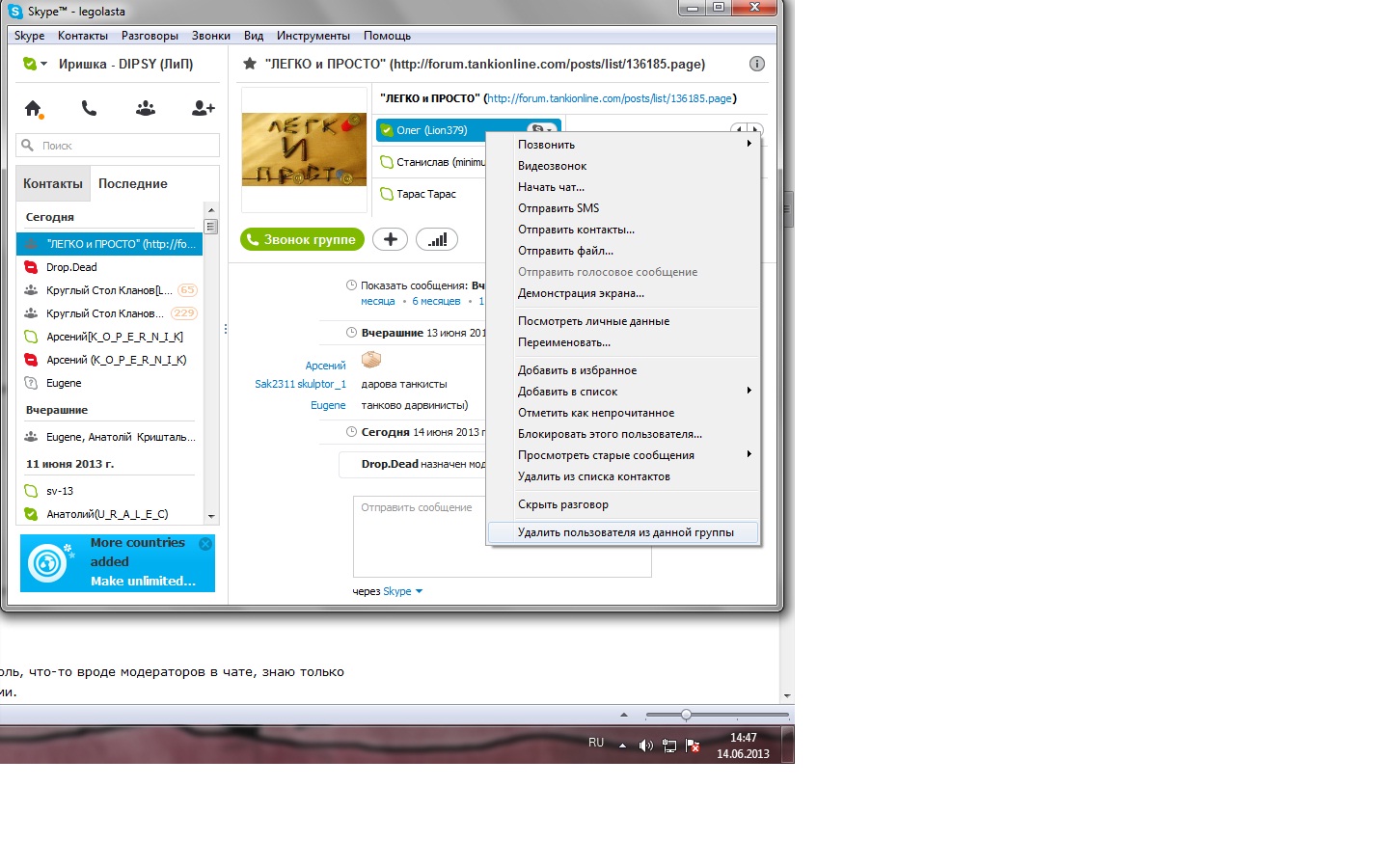Click the globe icon in promo banner
The width and height of the screenshot is (1389, 868).
47,563
